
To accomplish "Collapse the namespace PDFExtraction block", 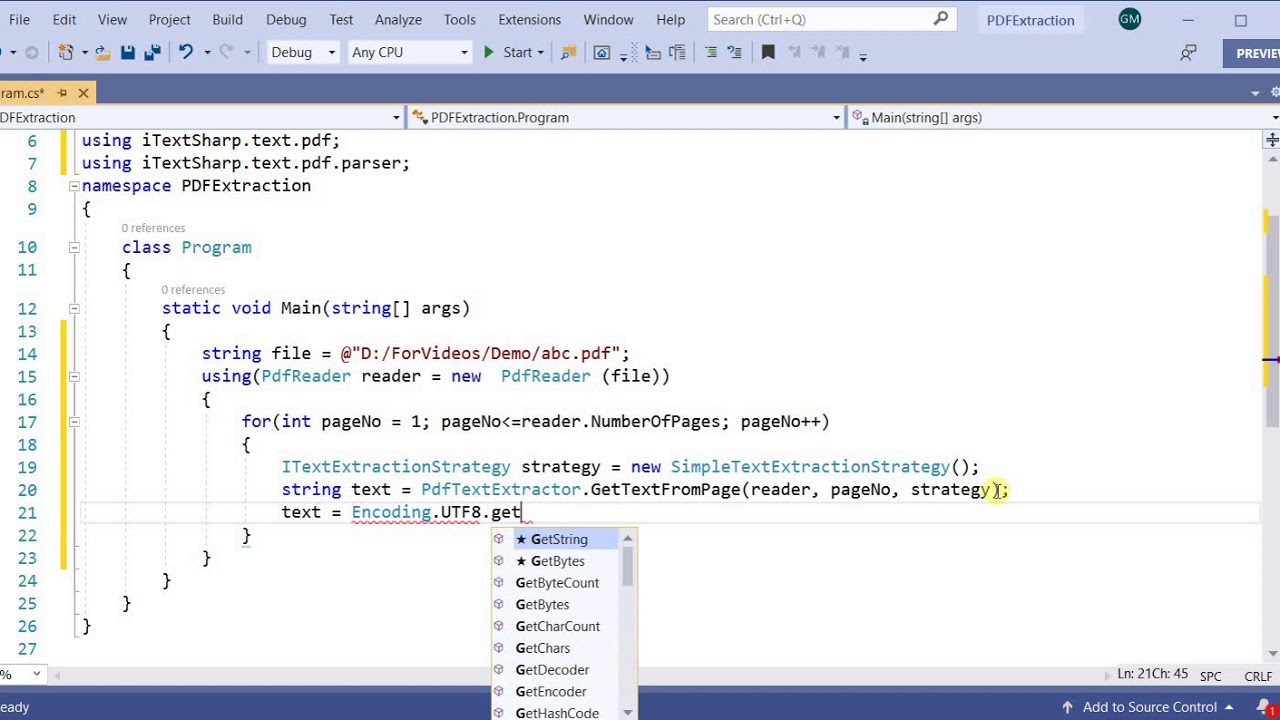I will click(74, 186).
